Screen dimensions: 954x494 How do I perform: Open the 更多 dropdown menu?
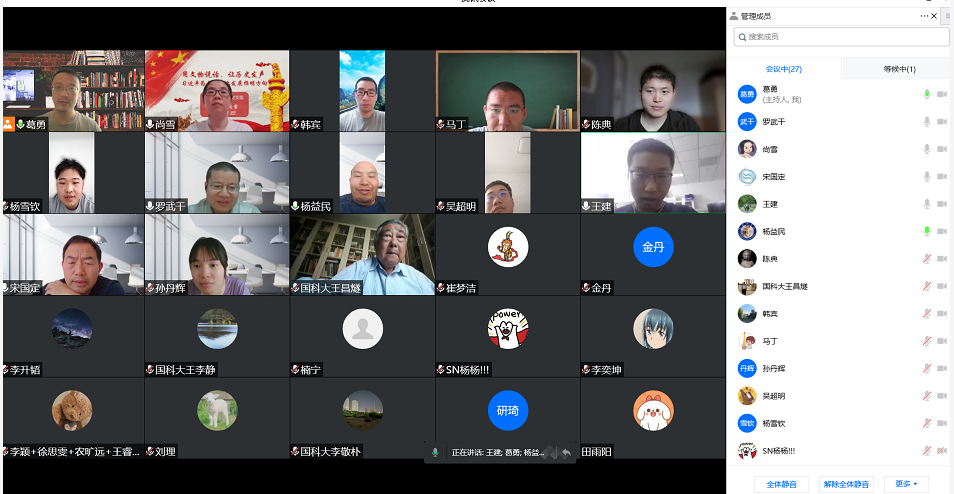[906, 484]
